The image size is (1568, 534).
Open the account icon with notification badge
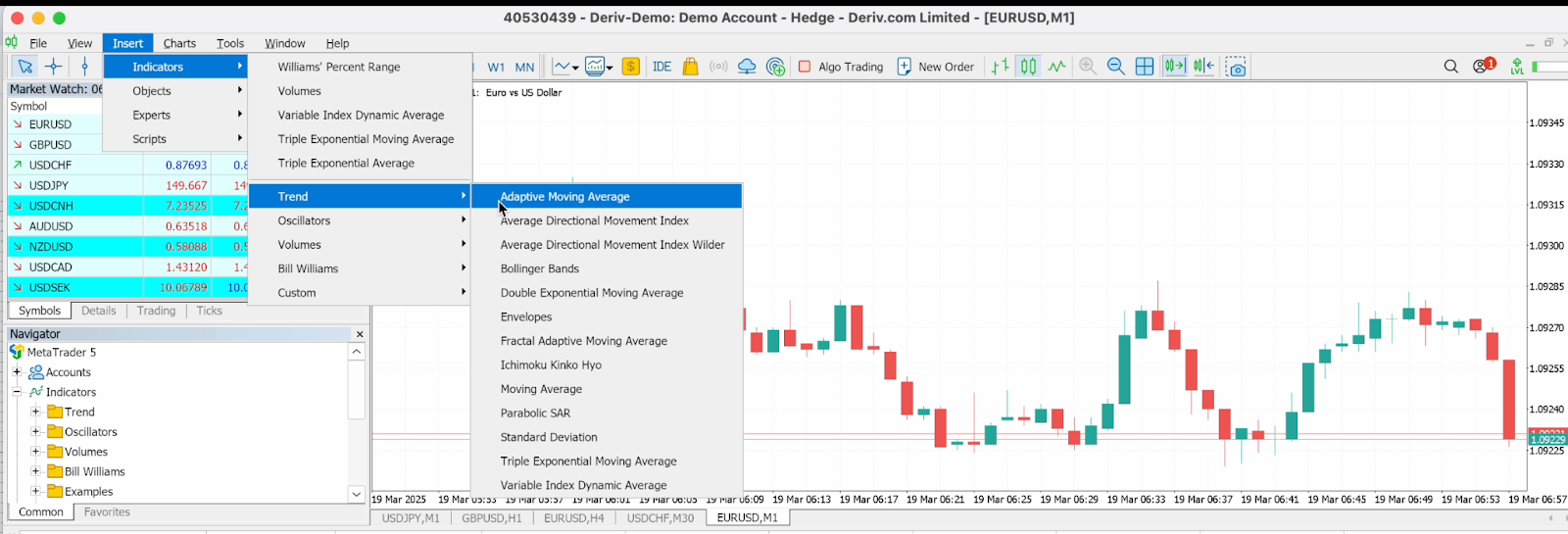coord(1484,66)
